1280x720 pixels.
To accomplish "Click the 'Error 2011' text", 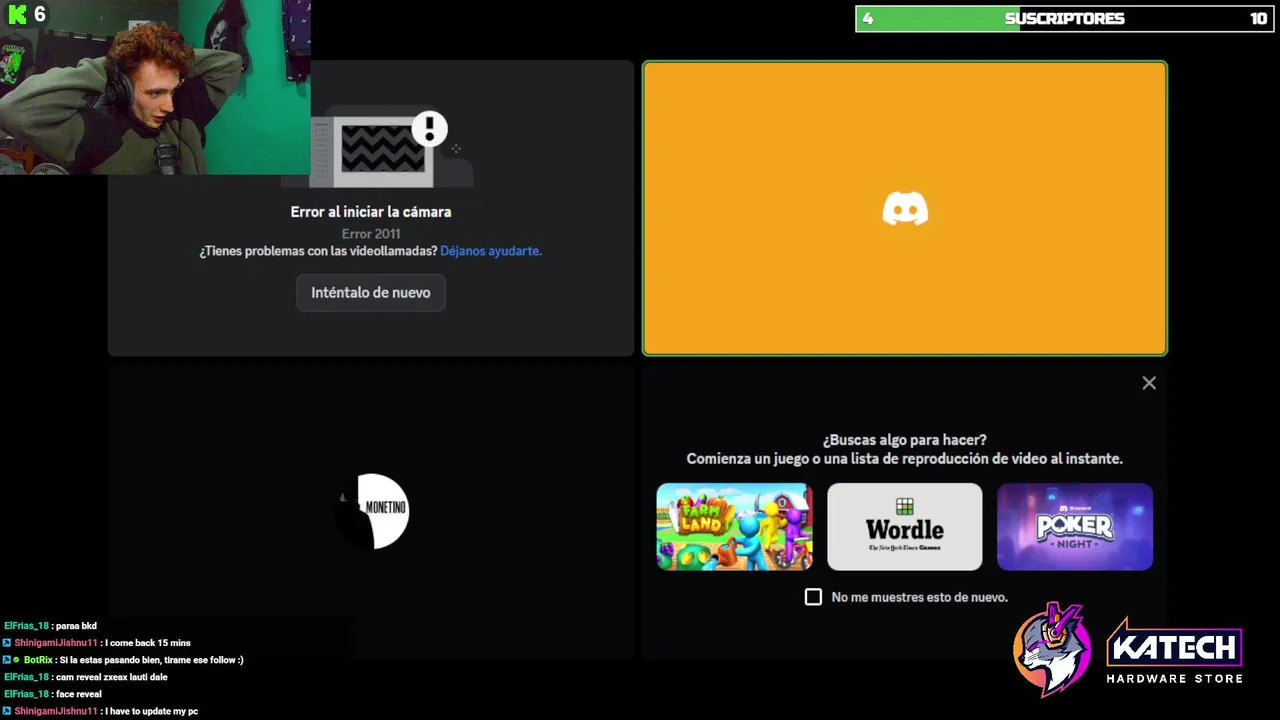I will (371, 234).
